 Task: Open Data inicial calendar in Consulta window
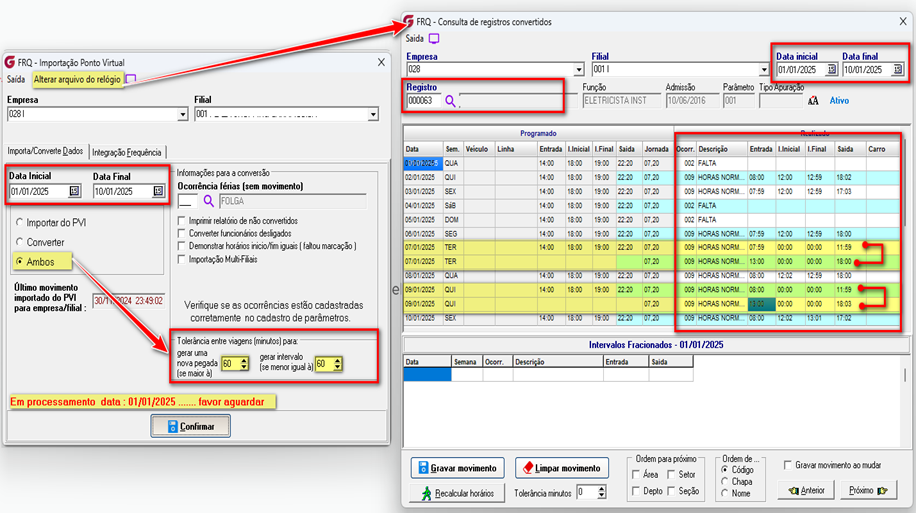(x=831, y=70)
